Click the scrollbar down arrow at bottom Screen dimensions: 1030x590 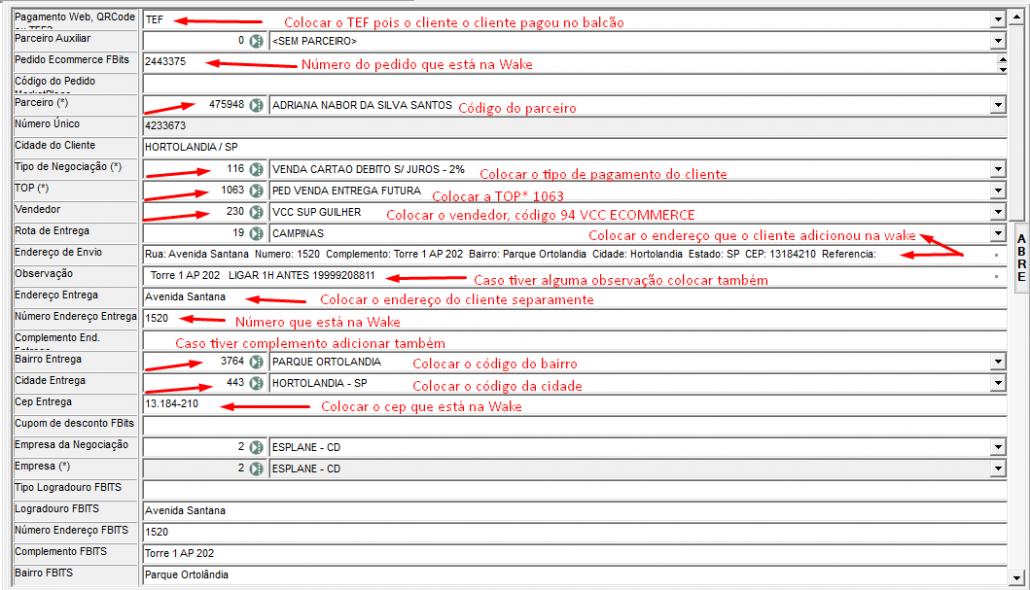tap(1017, 577)
